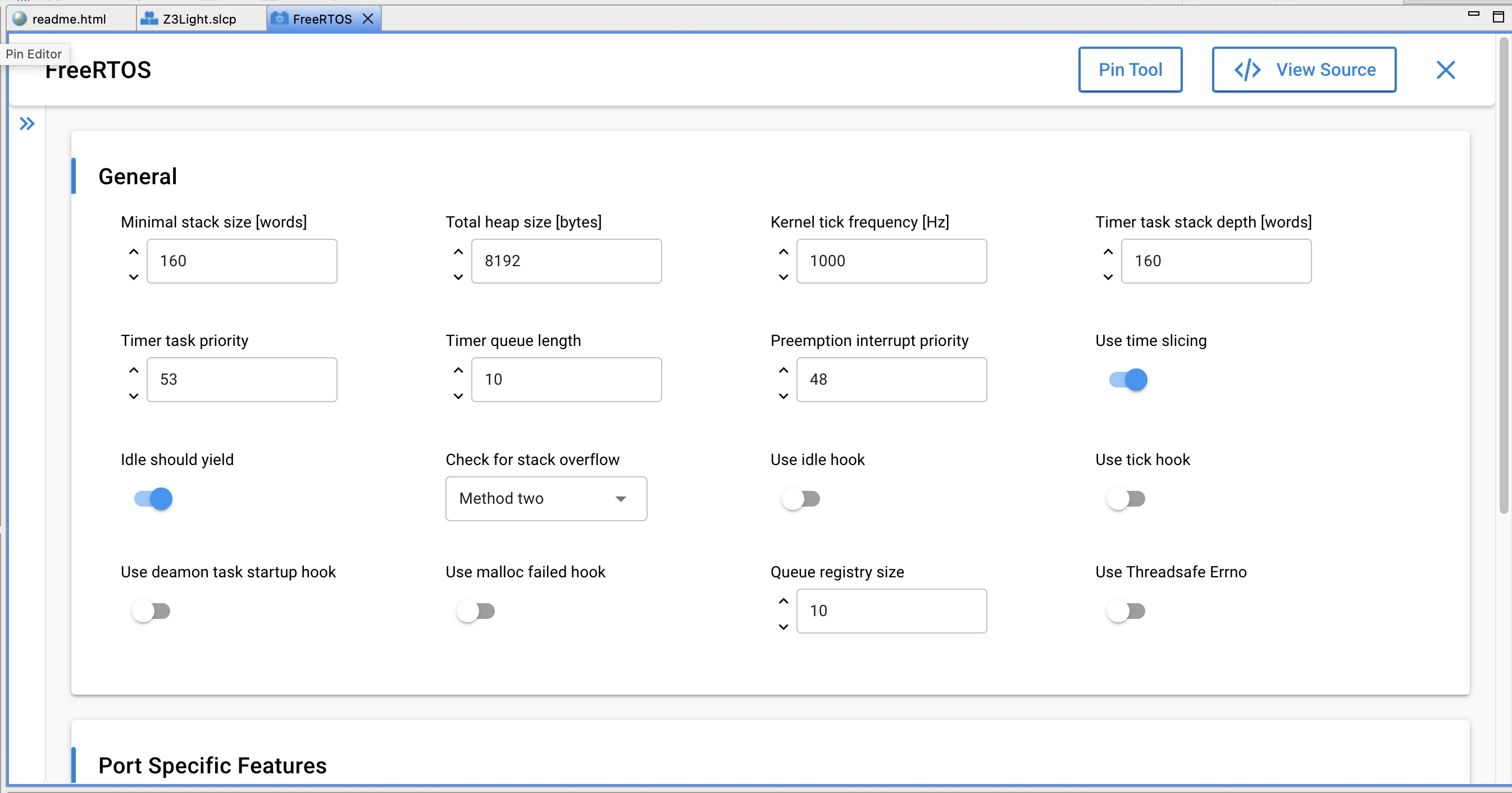1512x793 pixels.
Task: Increase Queue registry size up arrow
Action: pos(783,601)
